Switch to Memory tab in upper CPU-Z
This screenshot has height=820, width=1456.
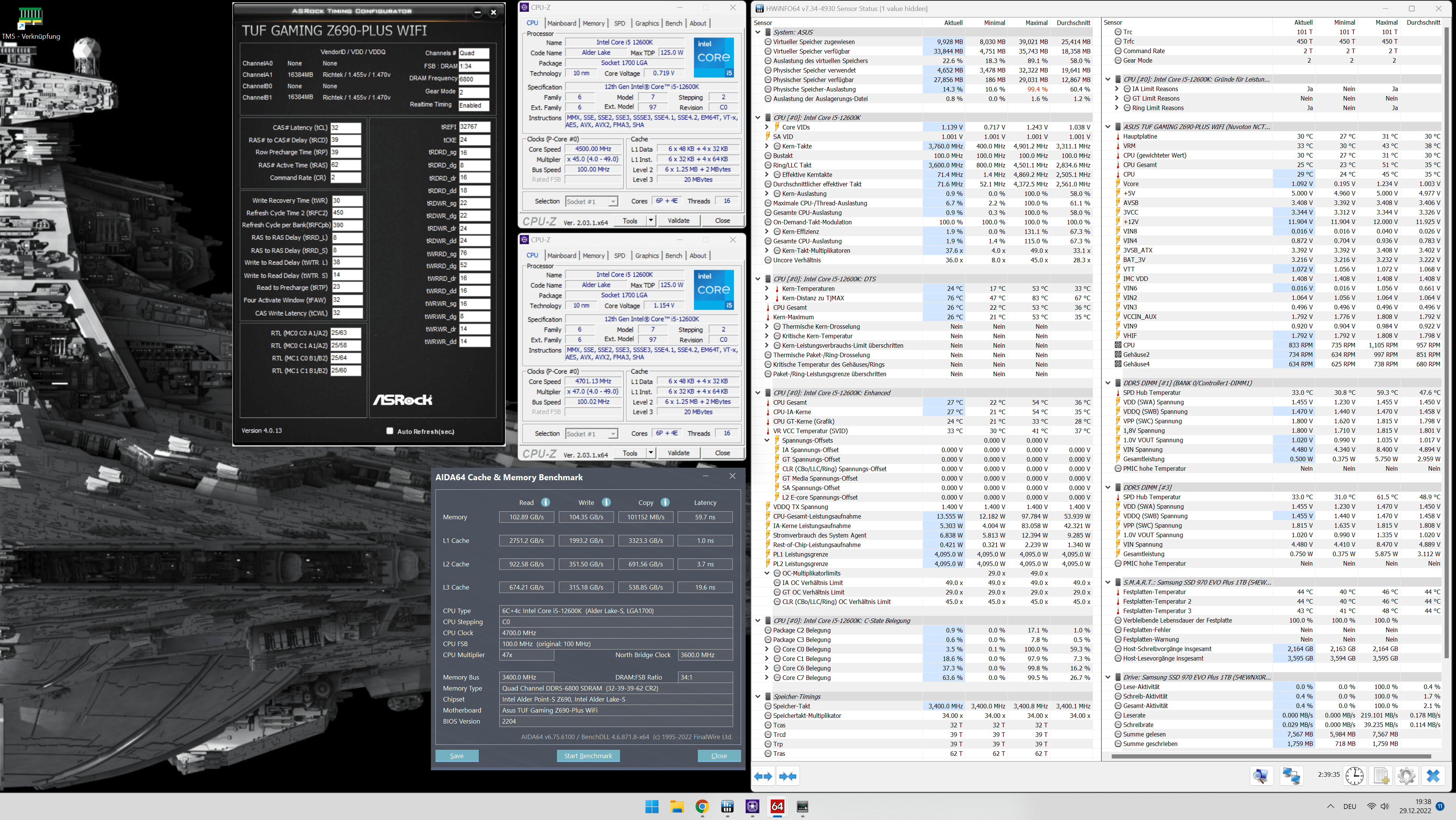click(x=593, y=23)
